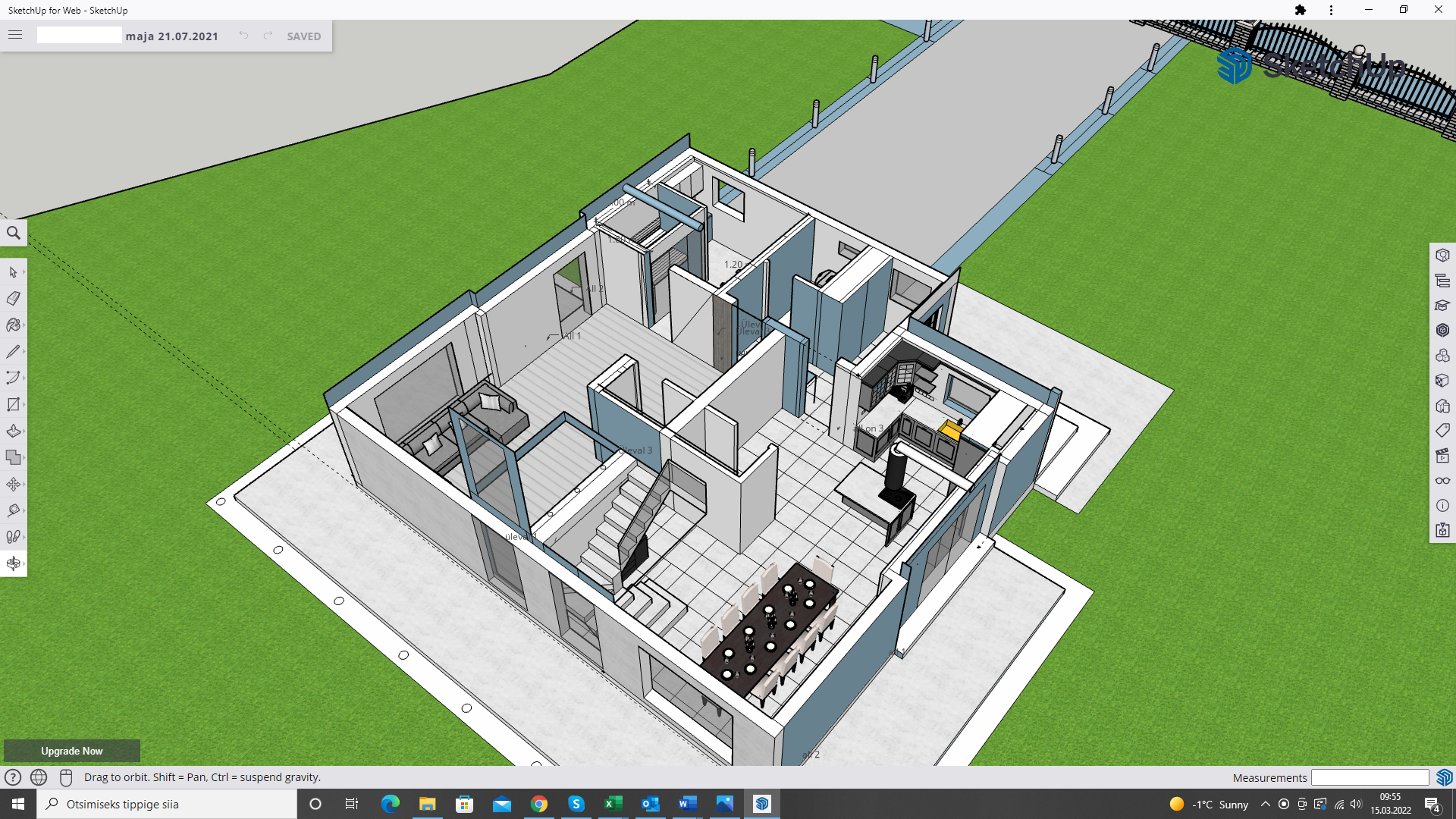Open the Entity Info panel
This screenshot has width=1456, height=819.
(1442, 256)
